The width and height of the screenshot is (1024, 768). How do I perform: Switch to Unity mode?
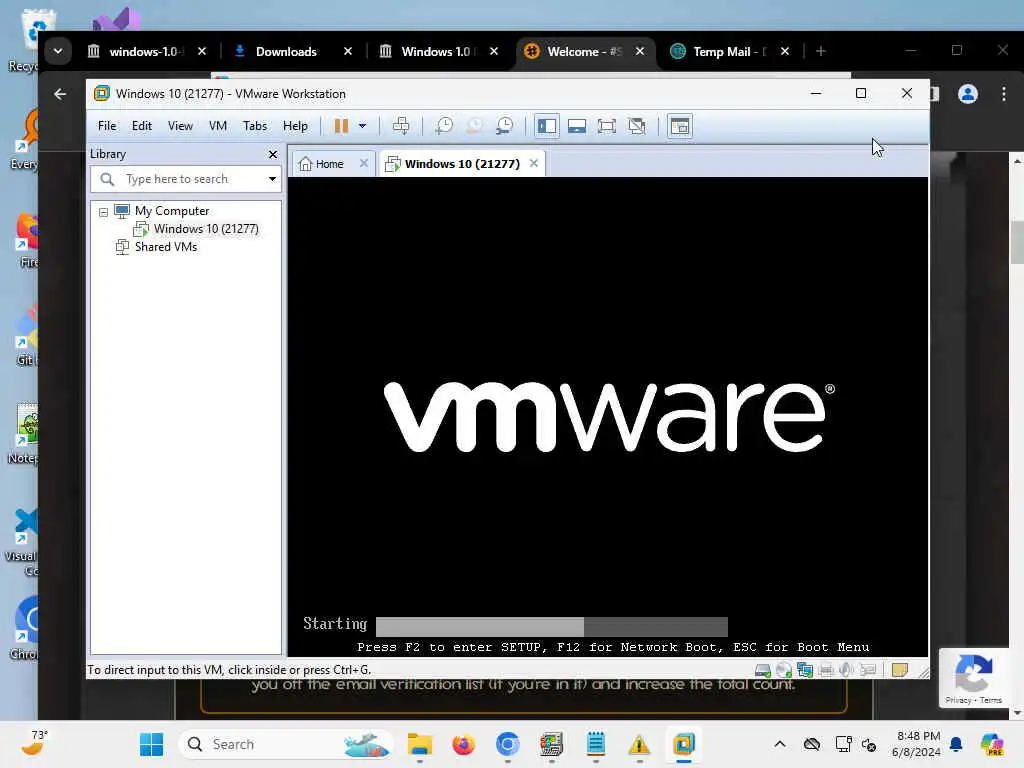point(637,126)
